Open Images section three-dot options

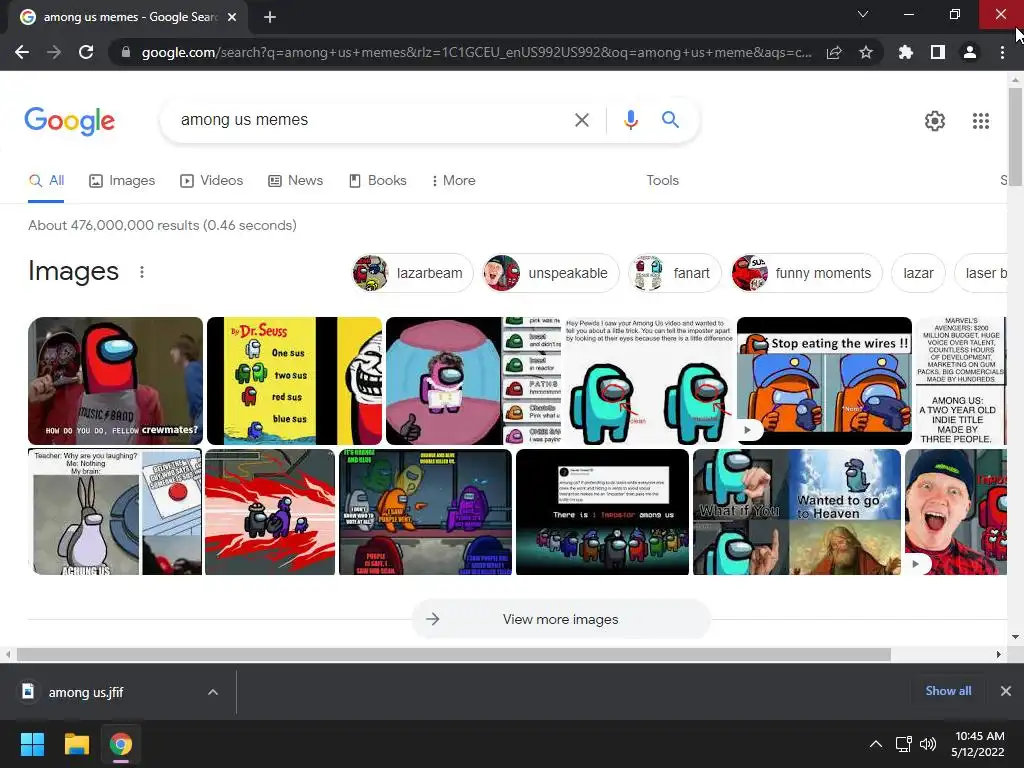(x=142, y=272)
